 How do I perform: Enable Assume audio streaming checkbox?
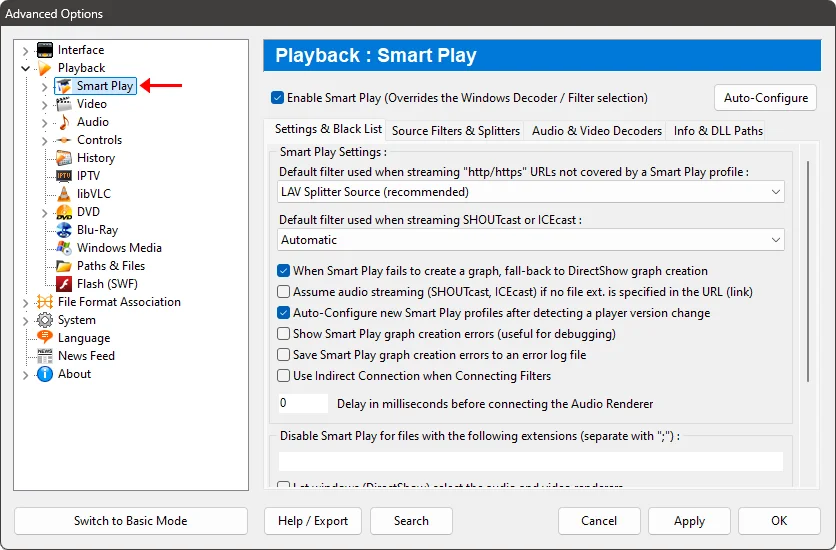pos(283,292)
